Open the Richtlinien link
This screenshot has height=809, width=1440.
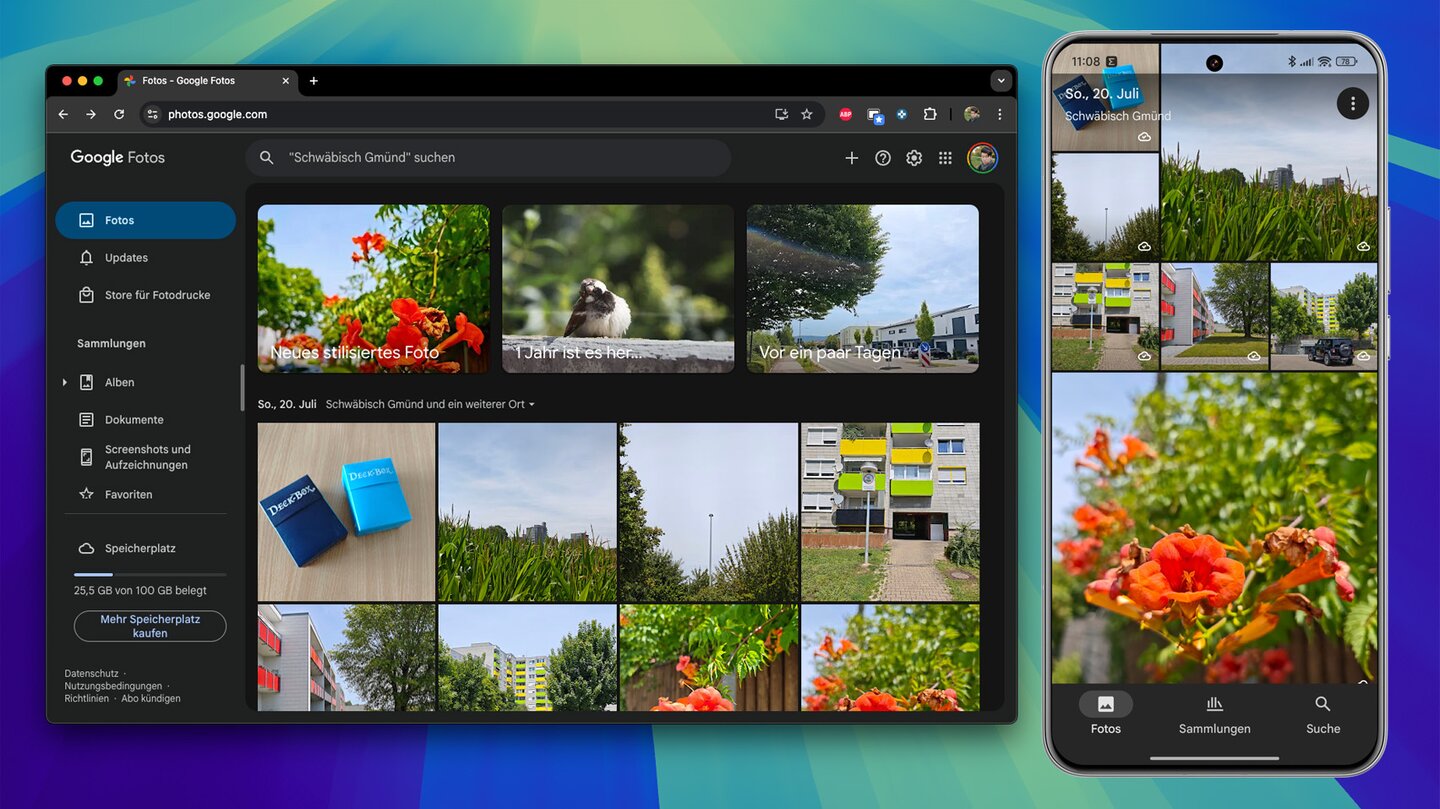[x=86, y=698]
